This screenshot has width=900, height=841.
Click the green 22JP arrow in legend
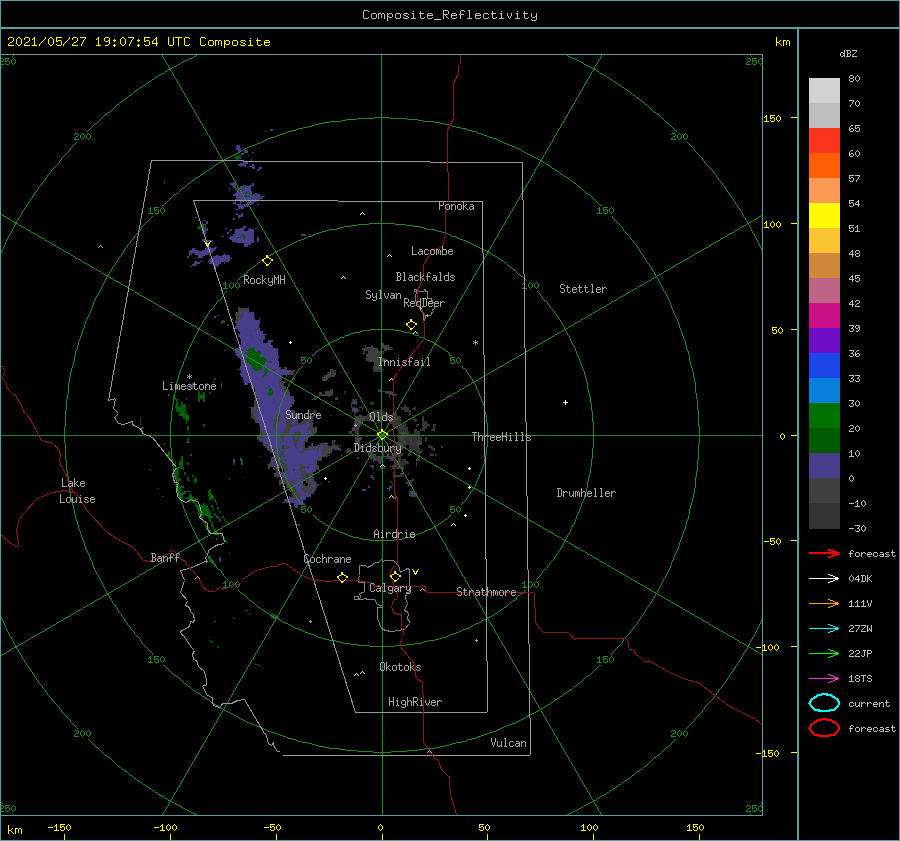(x=824, y=653)
